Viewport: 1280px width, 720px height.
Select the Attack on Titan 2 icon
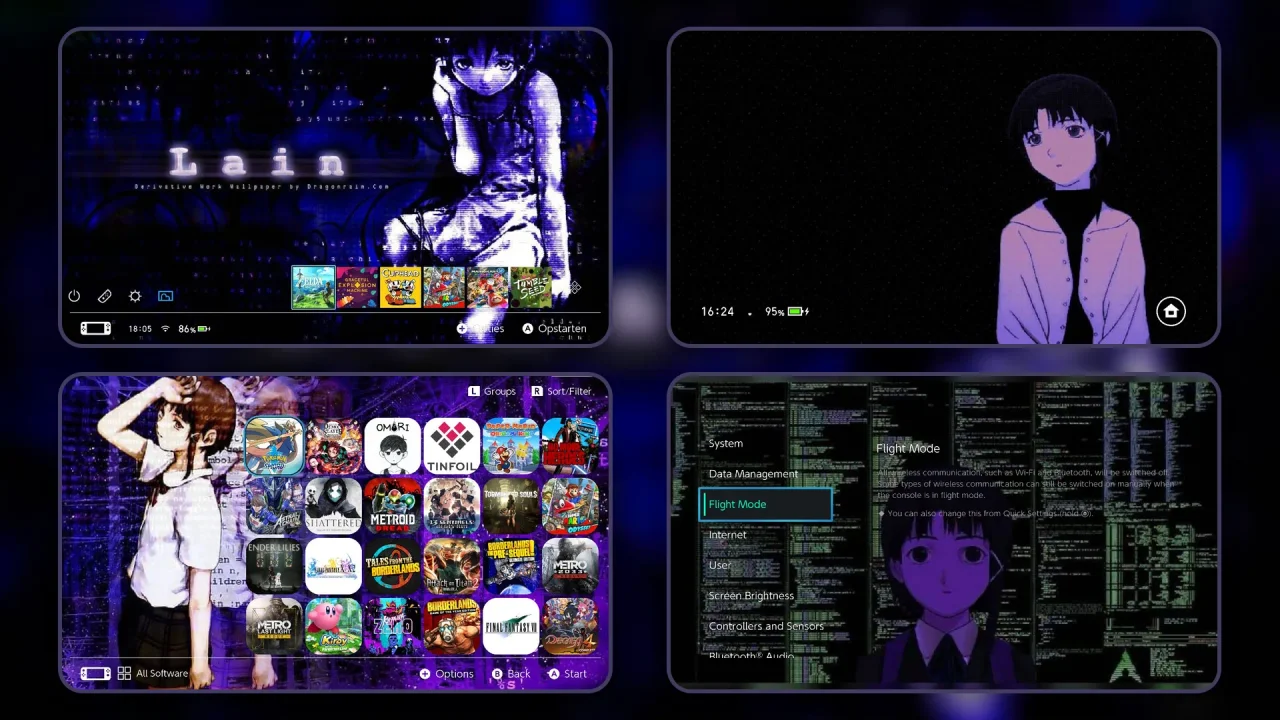[x=452, y=566]
